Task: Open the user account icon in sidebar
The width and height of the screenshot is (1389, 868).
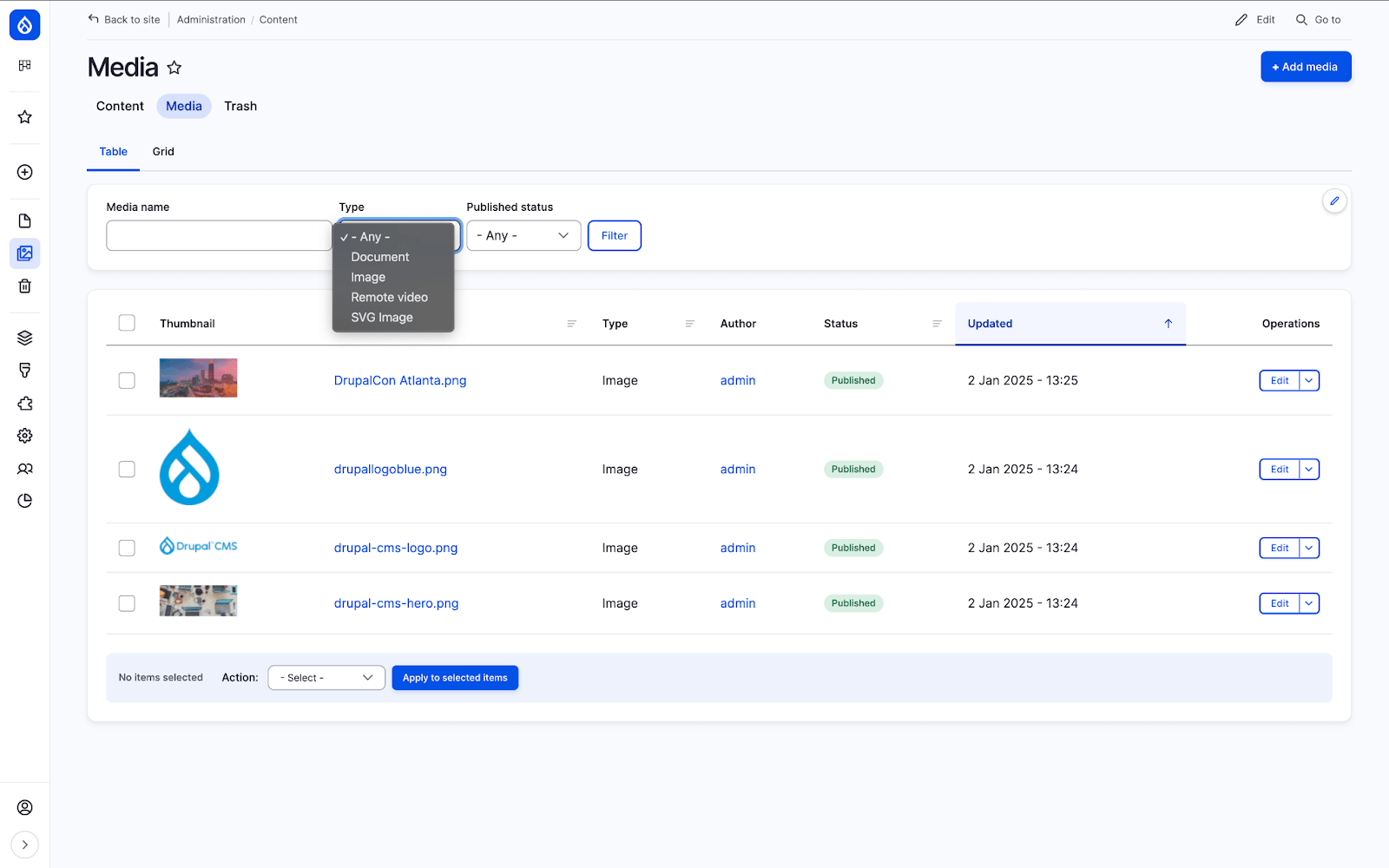Action: click(24, 807)
